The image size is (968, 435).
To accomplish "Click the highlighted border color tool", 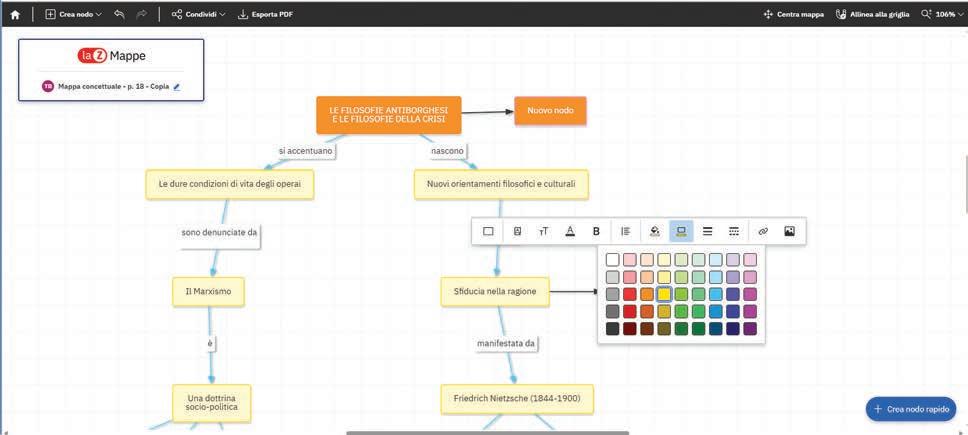I will point(682,231).
